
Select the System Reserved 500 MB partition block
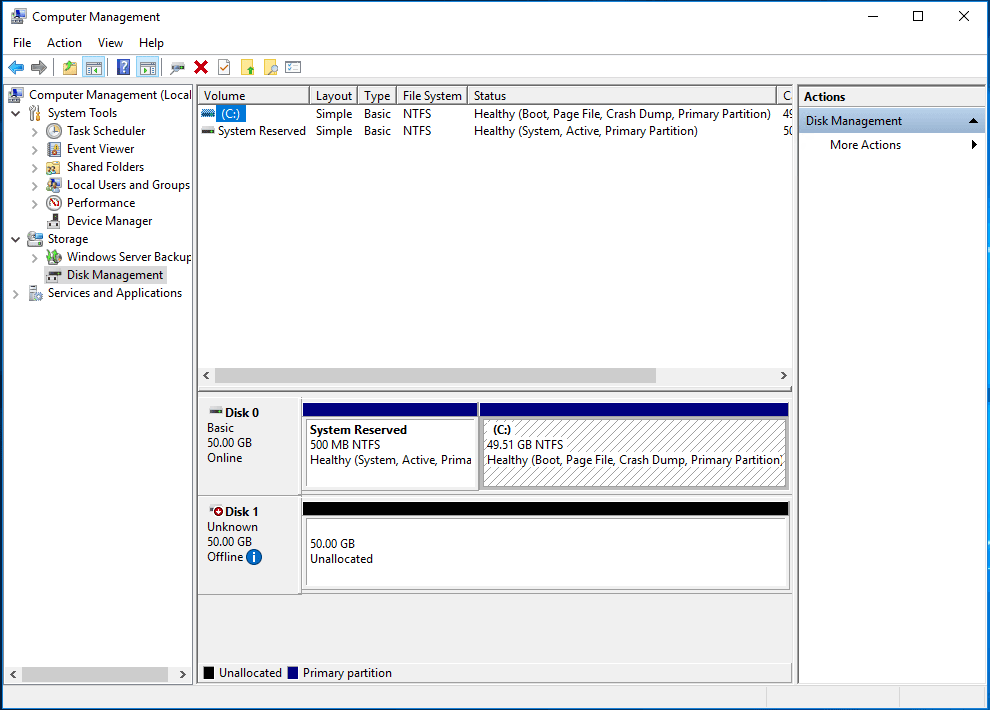[390, 446]
